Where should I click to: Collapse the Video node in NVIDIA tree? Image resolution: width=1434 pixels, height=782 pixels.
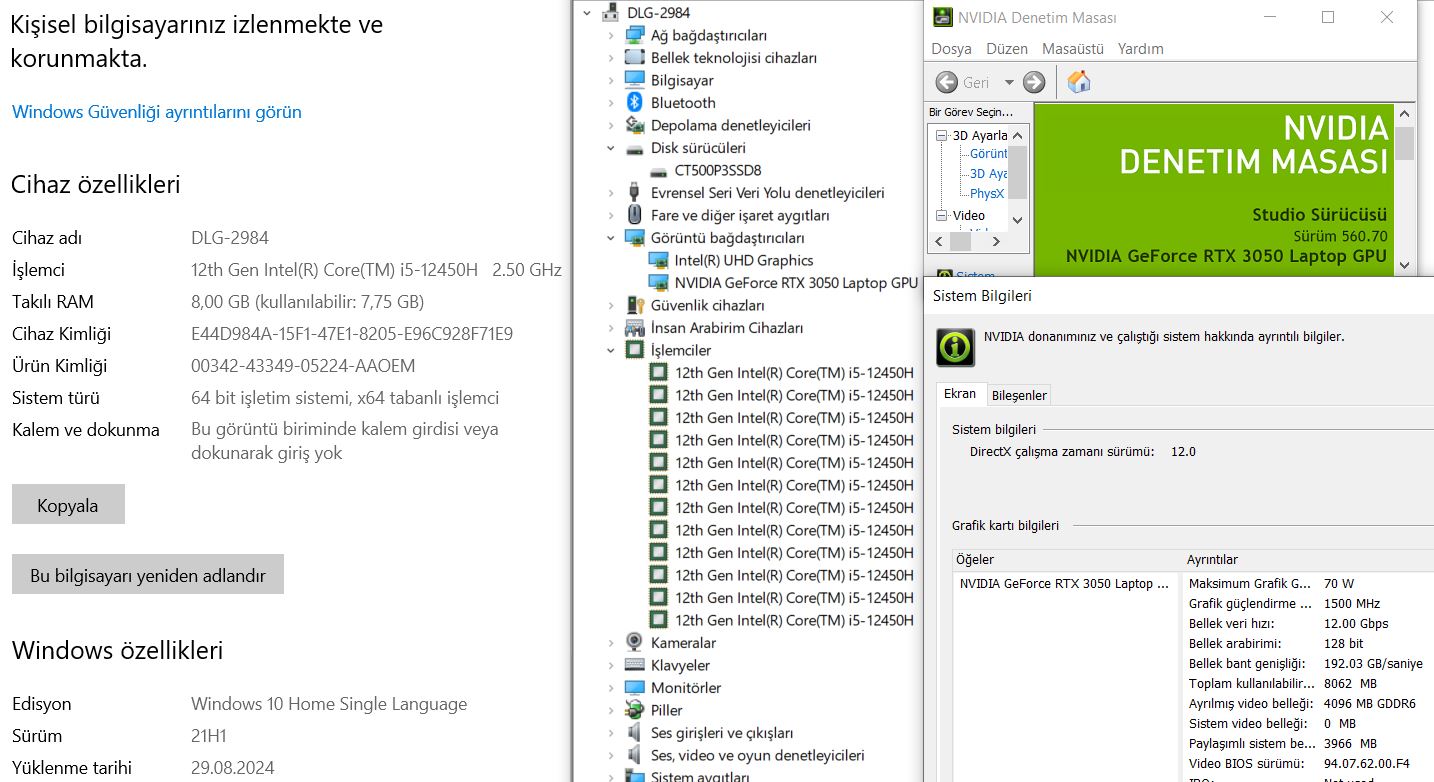(942, 215)
